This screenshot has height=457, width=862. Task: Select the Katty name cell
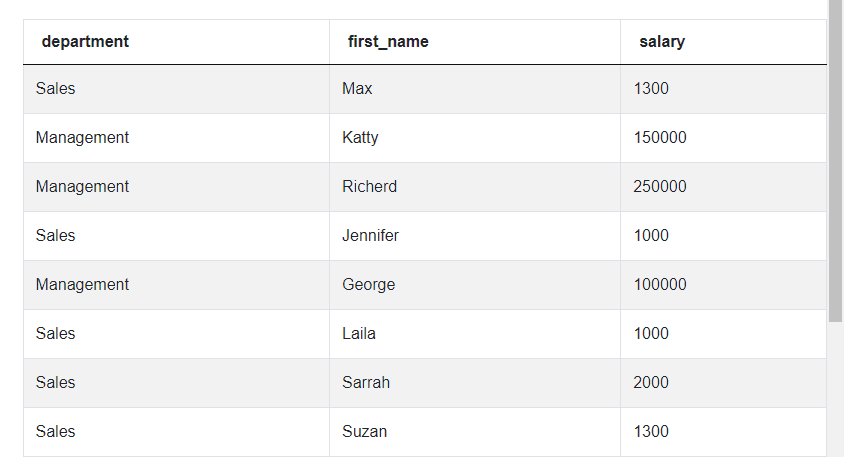coord(360,138)
